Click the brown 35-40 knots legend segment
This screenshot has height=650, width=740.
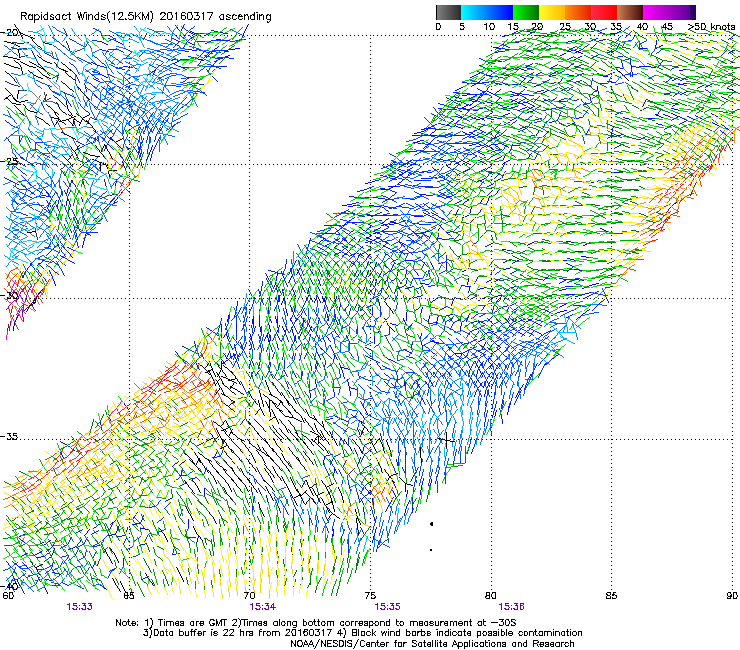pyautogui.click(x=630, y=12)
